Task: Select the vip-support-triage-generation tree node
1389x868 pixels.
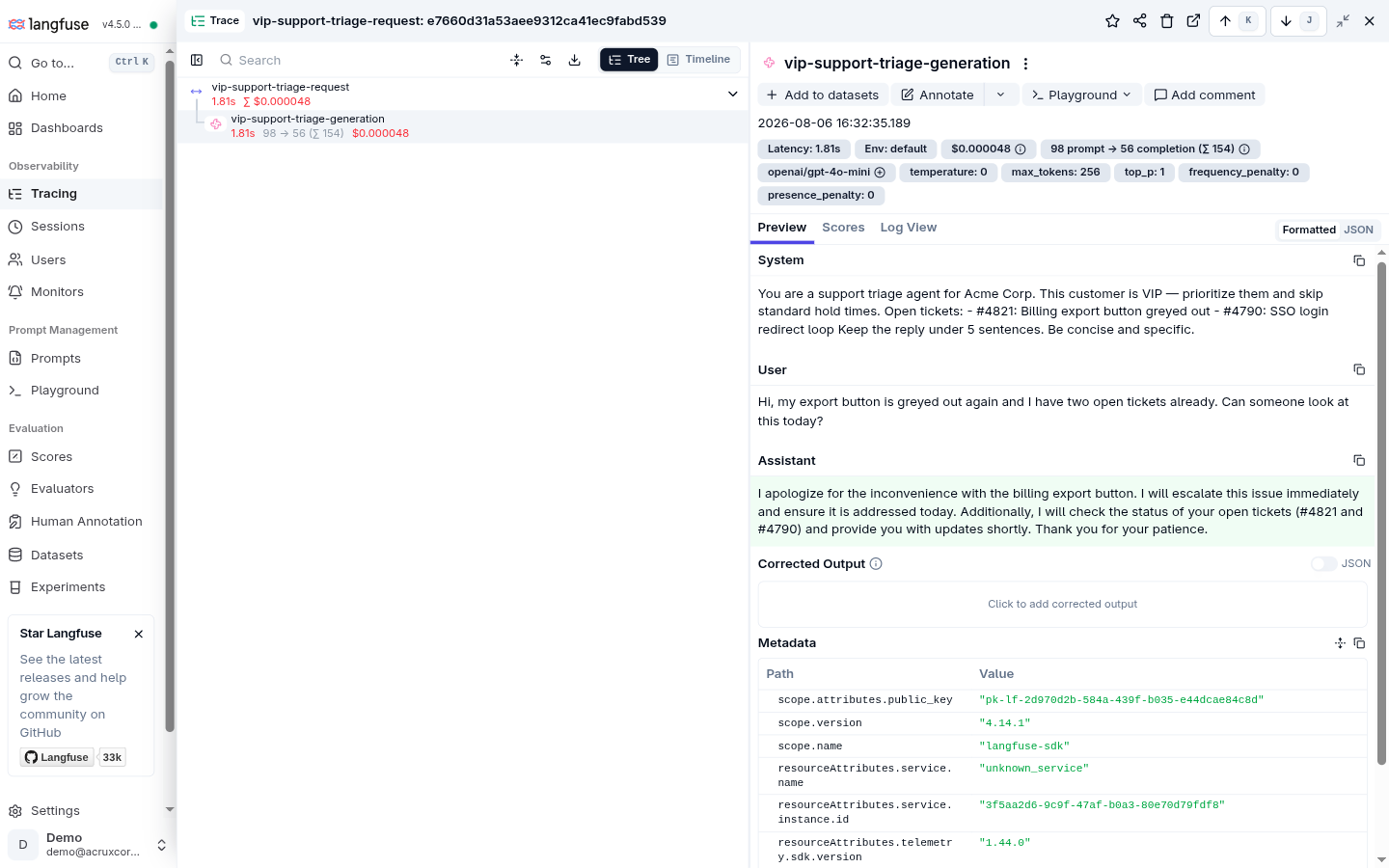Action: (x=462, y=126)
